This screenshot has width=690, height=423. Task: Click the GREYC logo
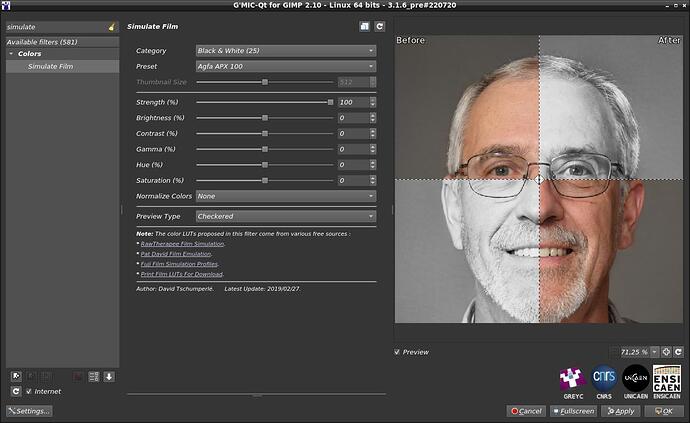tap(573, 379)
